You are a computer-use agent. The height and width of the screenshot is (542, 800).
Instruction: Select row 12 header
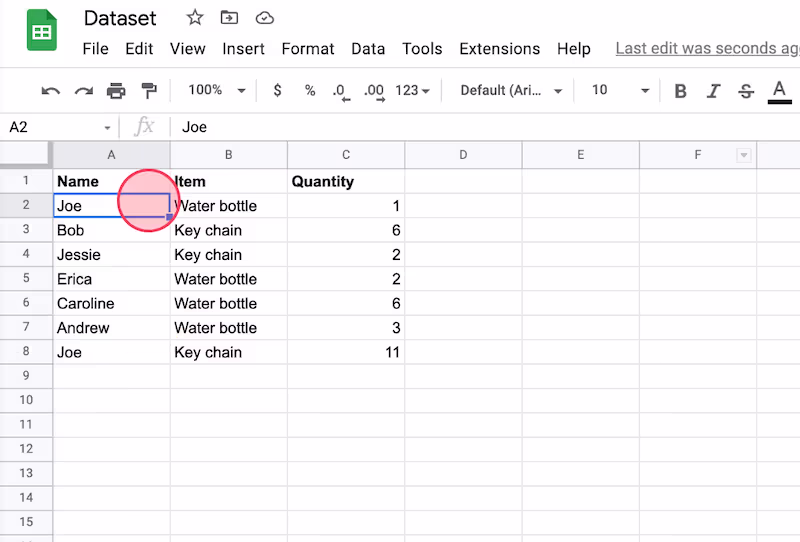point(26,449)
